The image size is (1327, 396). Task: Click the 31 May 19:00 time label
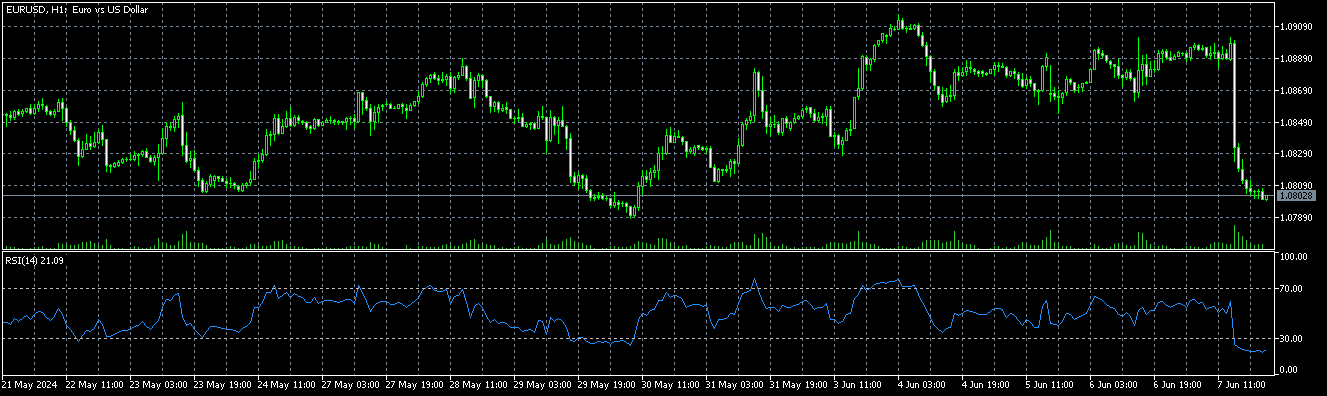(799, 384)
